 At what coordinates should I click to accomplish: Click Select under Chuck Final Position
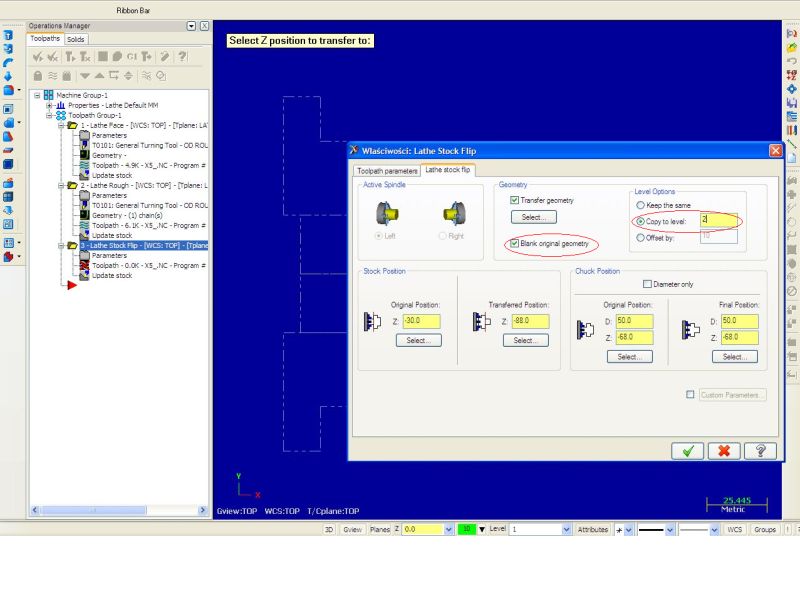[x=735, y=357]
